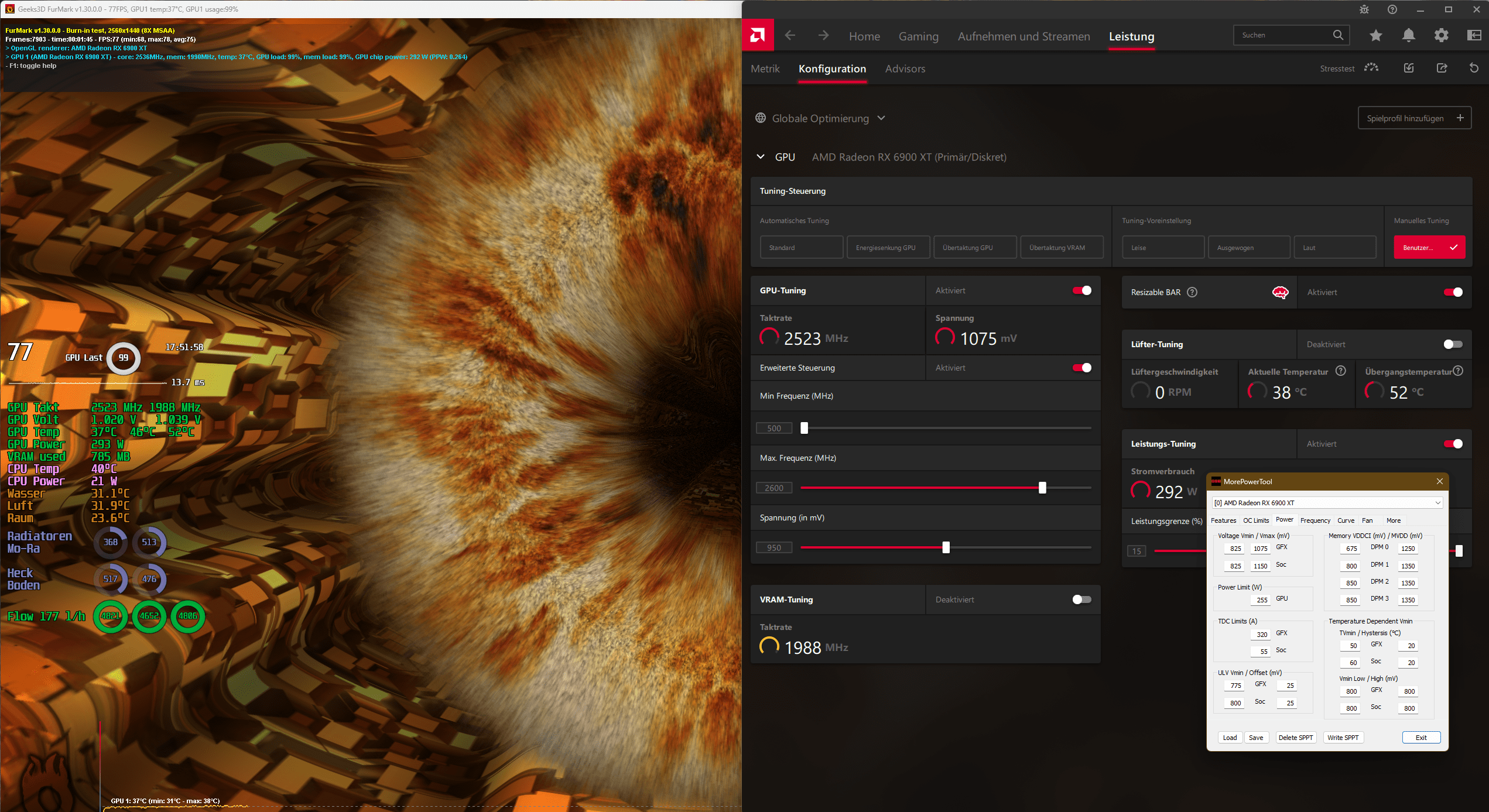
Task: Click plus icon in Spielprofil hinzufügen
Action: pos(1460,118)
